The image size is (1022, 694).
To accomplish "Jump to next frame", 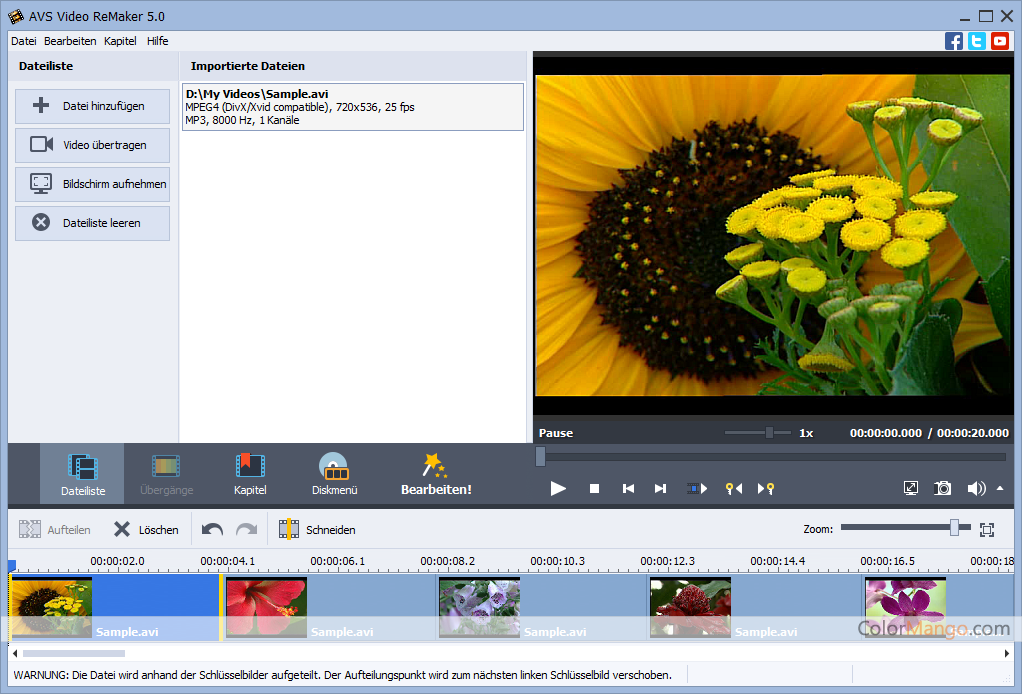I will click(x=660, y=488).
